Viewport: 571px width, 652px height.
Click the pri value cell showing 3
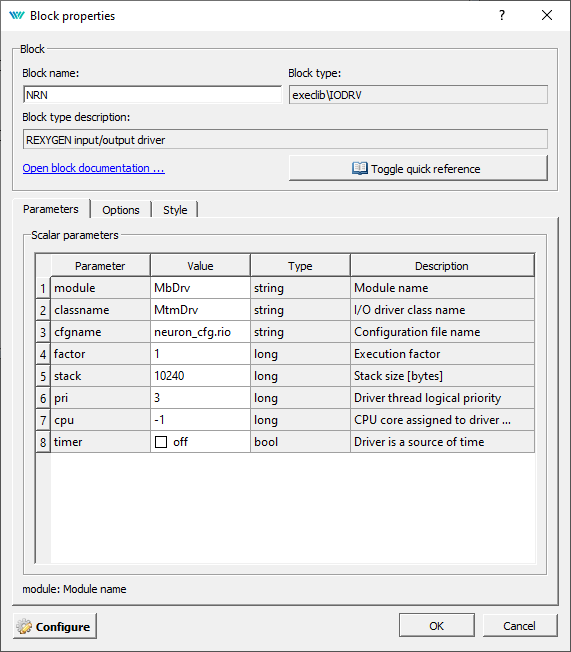coord(200,398)
